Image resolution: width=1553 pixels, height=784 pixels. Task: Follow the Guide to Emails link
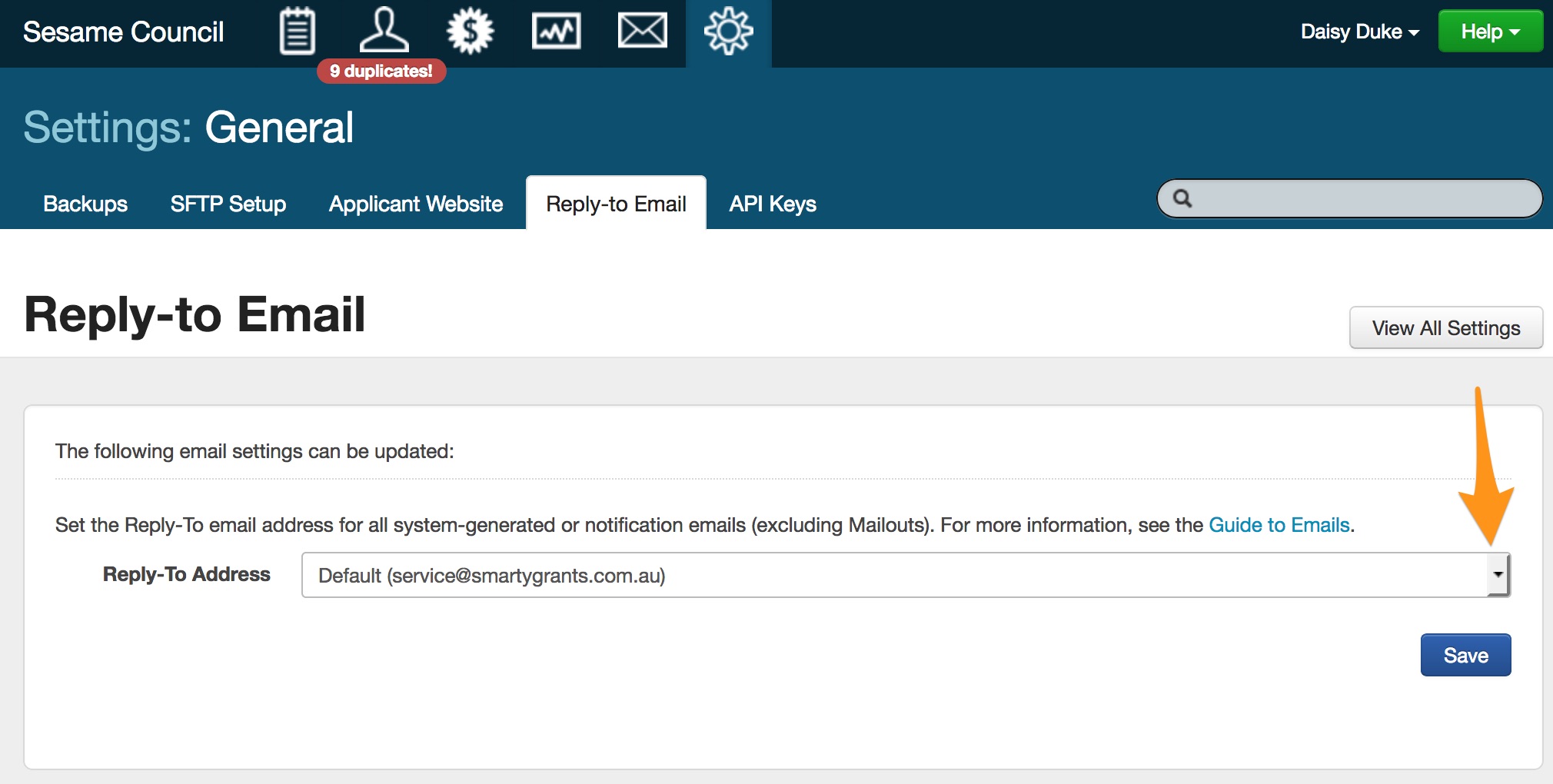point(1279,525)
